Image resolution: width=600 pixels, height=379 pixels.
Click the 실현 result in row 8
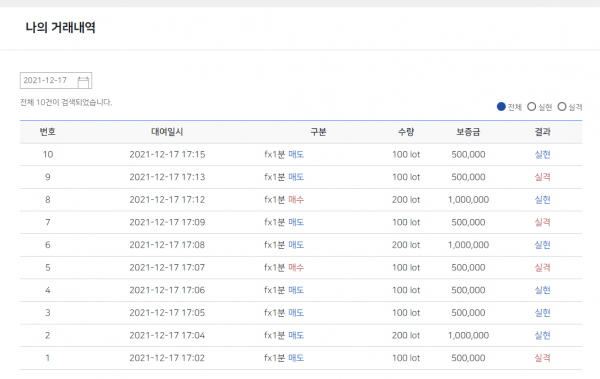543,199
